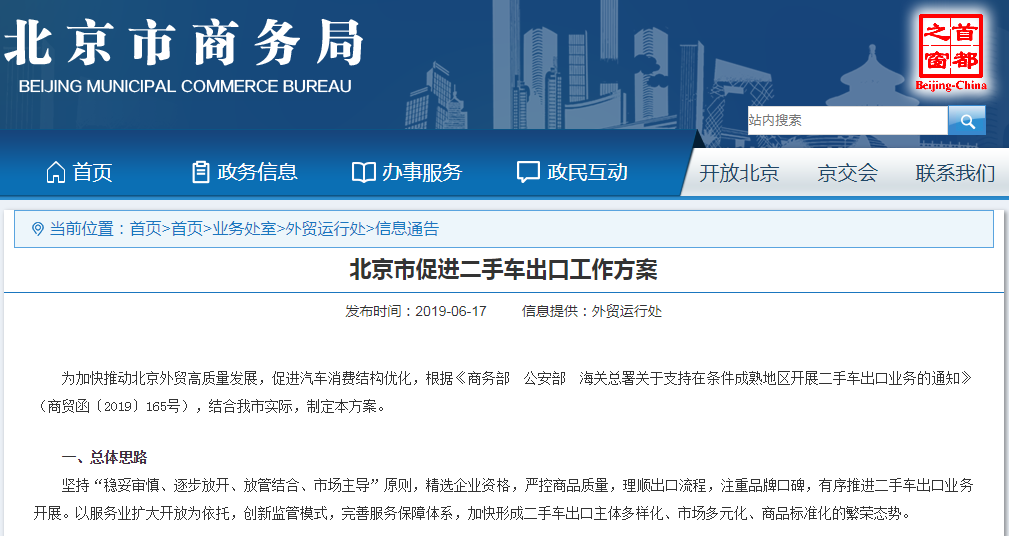Viewport: 1009px width, 536px height.
Task: Click the publish date 发布时间：2019-06-17
Action: click(x=416, y=311)
